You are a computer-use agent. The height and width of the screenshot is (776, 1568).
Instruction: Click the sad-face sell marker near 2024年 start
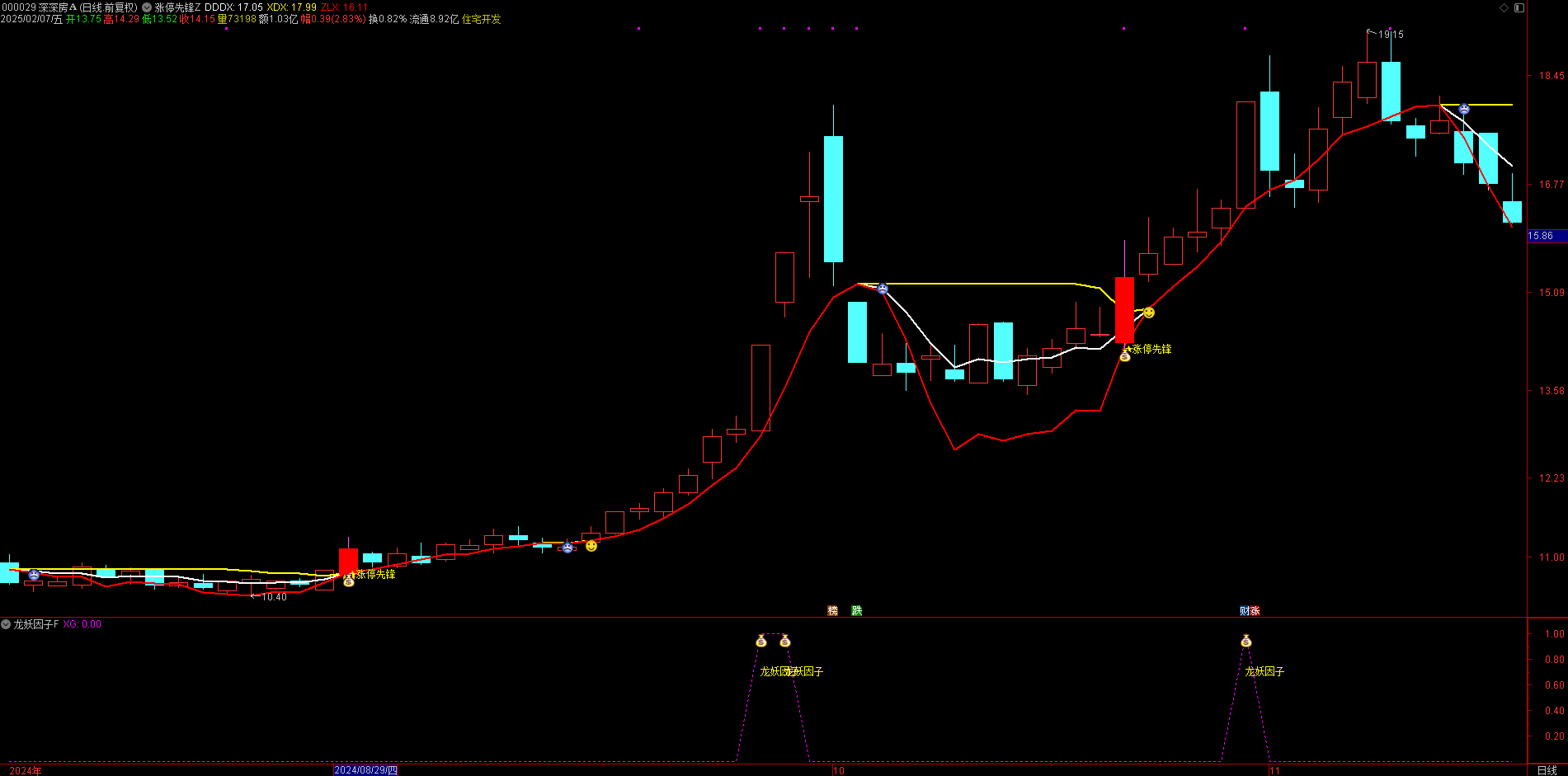point(34,575)
